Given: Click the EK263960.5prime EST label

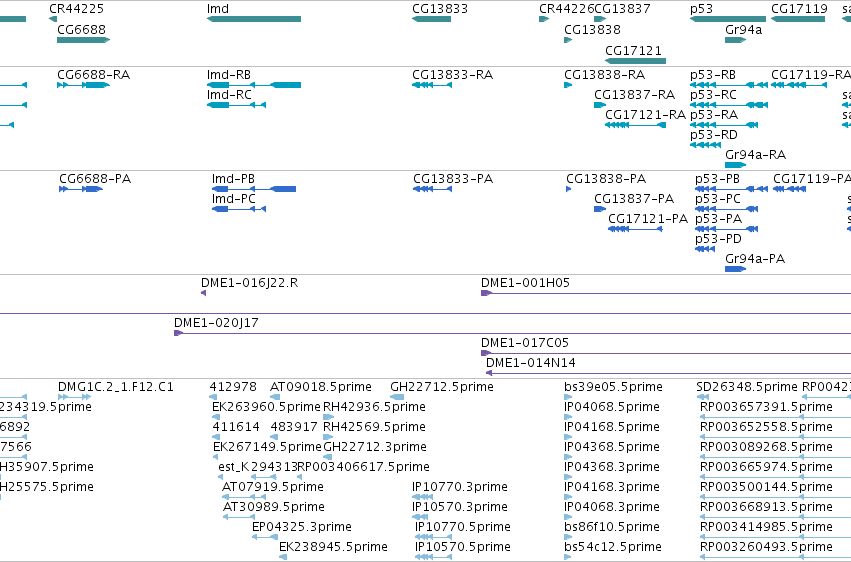Looking at the screenshot, I should (x=266, y=407).
